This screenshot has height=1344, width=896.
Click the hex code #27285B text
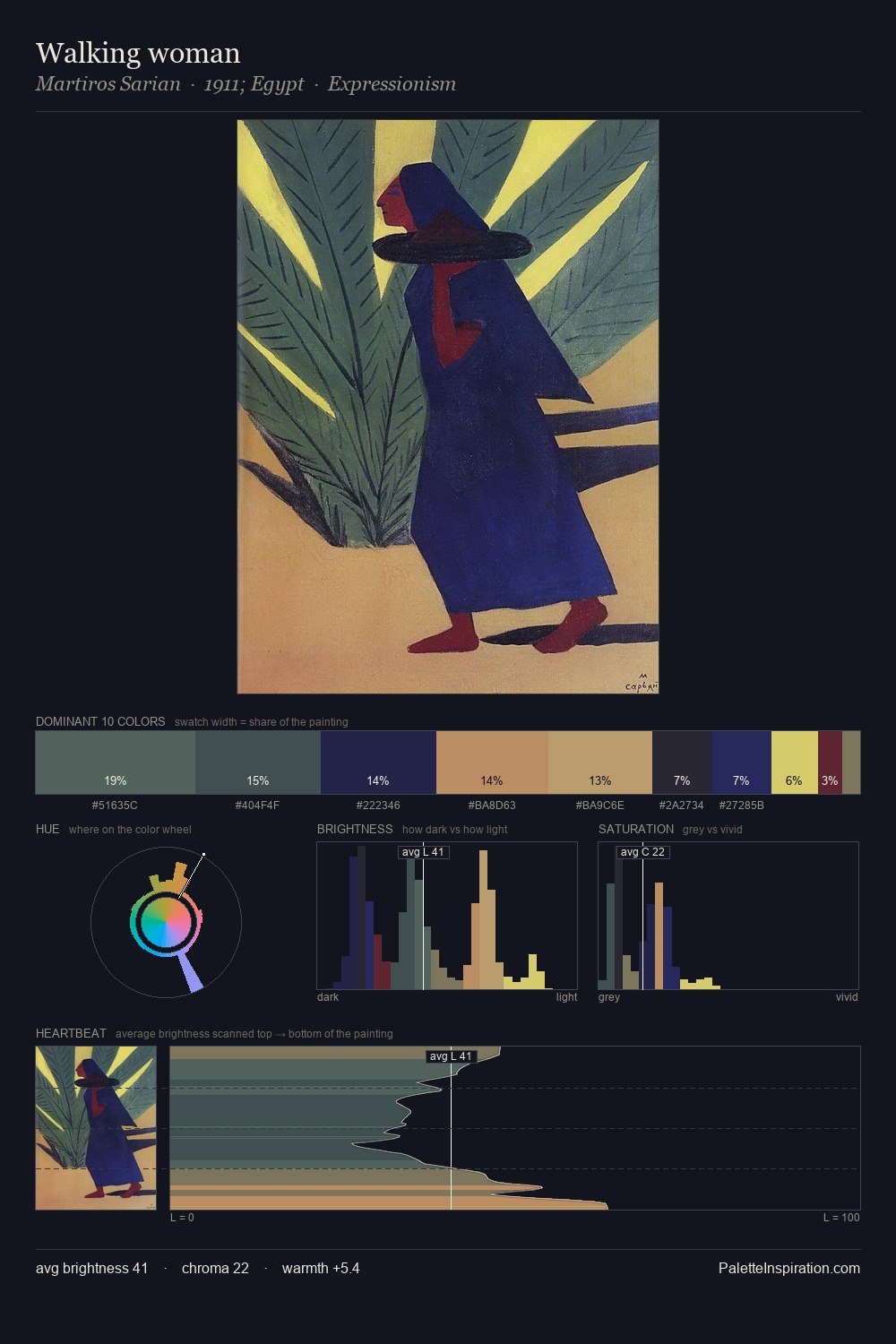742,806
